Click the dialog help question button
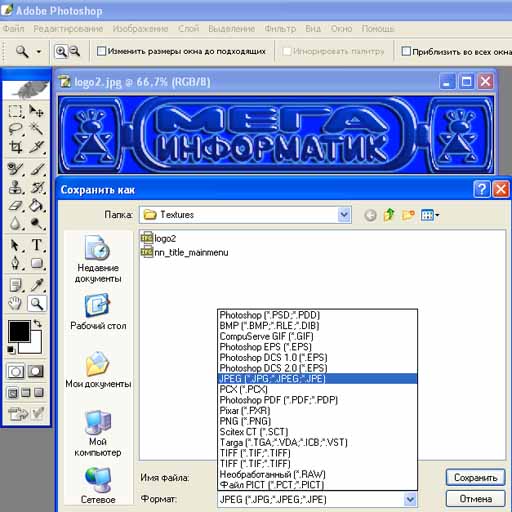 click(482, 190)
